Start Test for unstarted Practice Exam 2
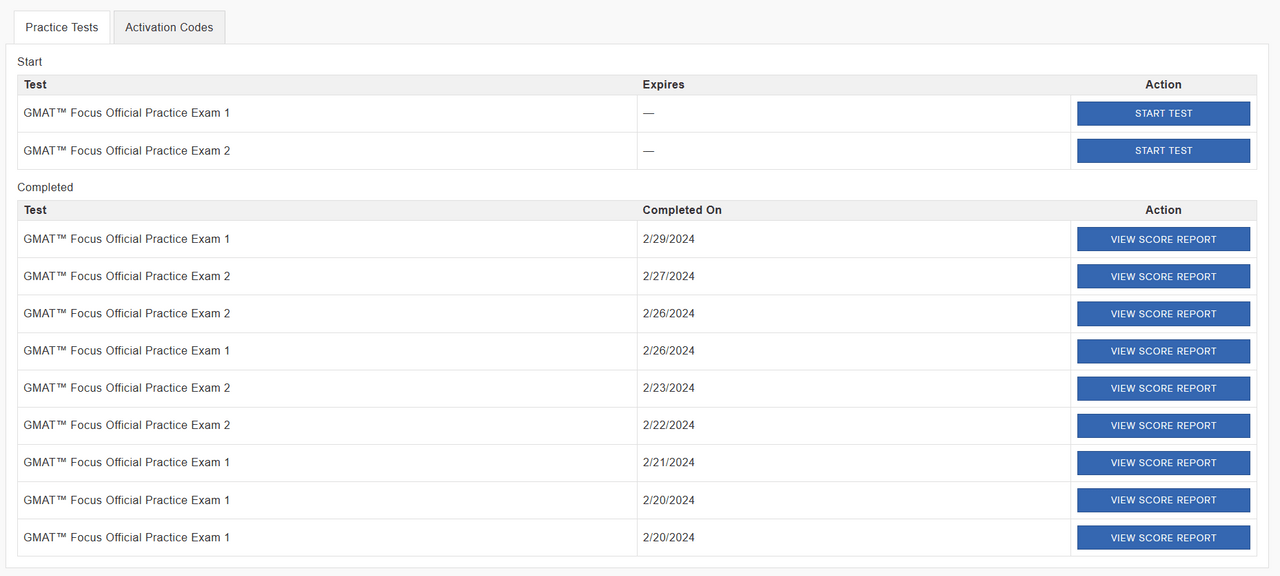 tap(1163, 151)
